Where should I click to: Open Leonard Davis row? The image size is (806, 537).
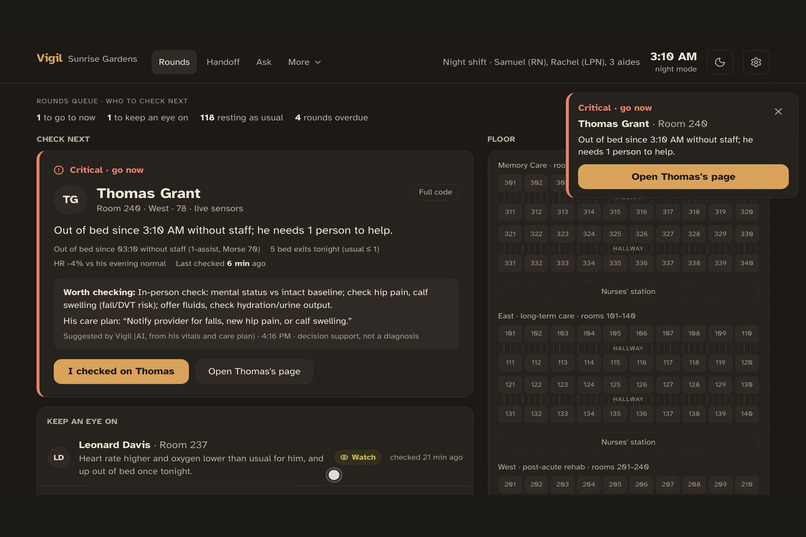click(x=255, y=458)
